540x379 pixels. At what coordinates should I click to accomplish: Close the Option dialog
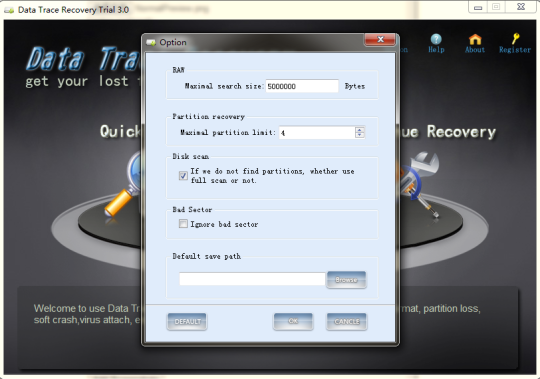pos(380,40)
